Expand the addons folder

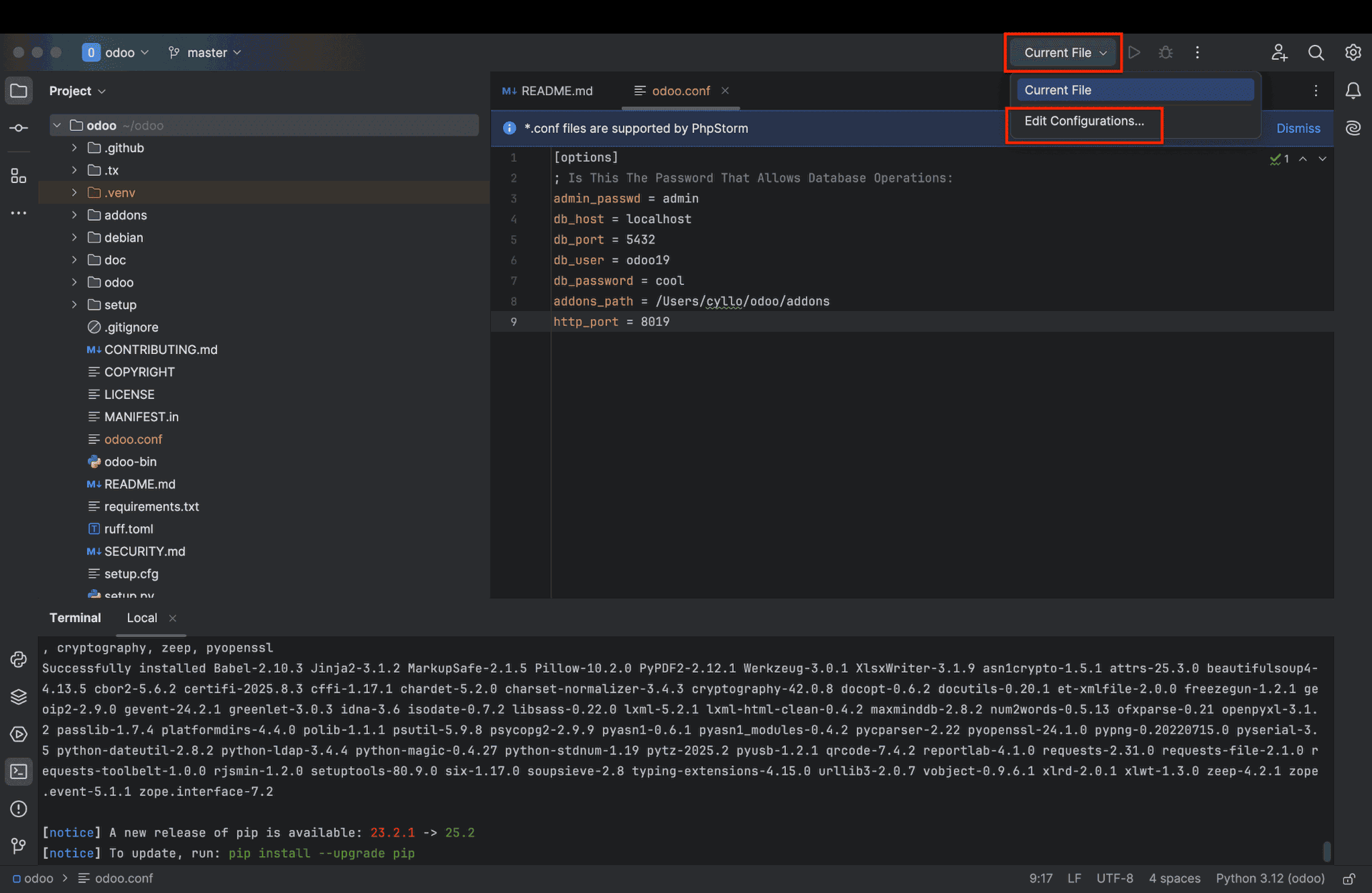(74, 215)
